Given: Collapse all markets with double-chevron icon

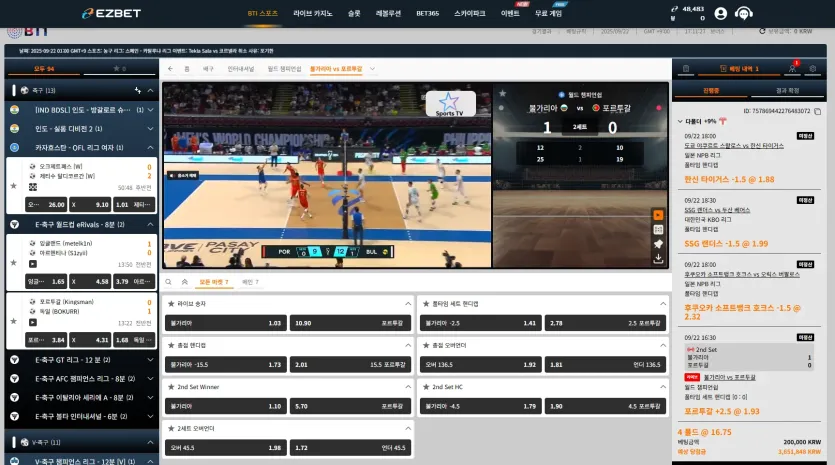Looking at the screenshot, I should [185, 282].
